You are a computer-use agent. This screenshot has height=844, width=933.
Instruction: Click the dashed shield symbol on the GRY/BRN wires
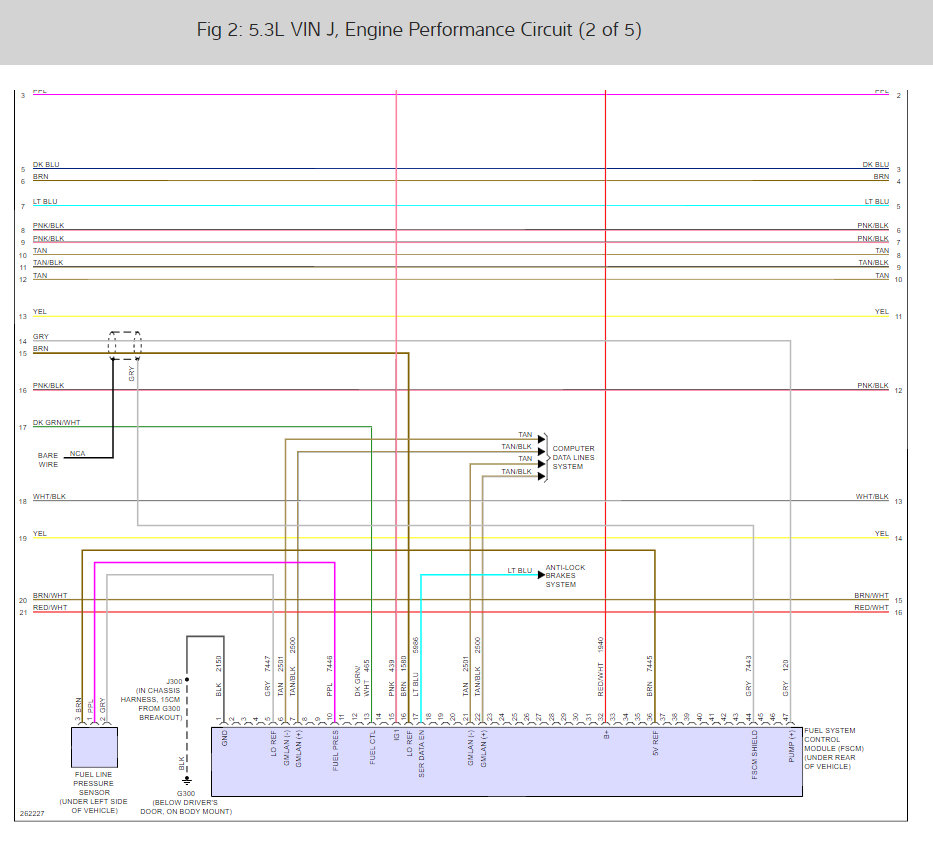coord(125,346)
